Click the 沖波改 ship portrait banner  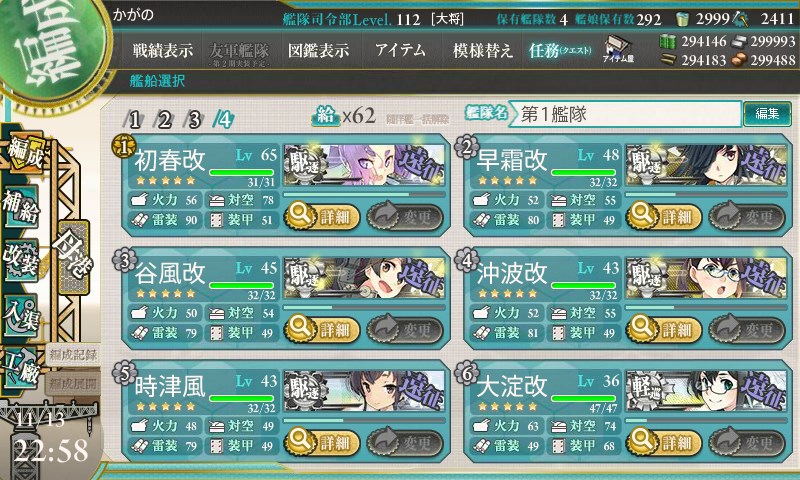tap(707, 278)
